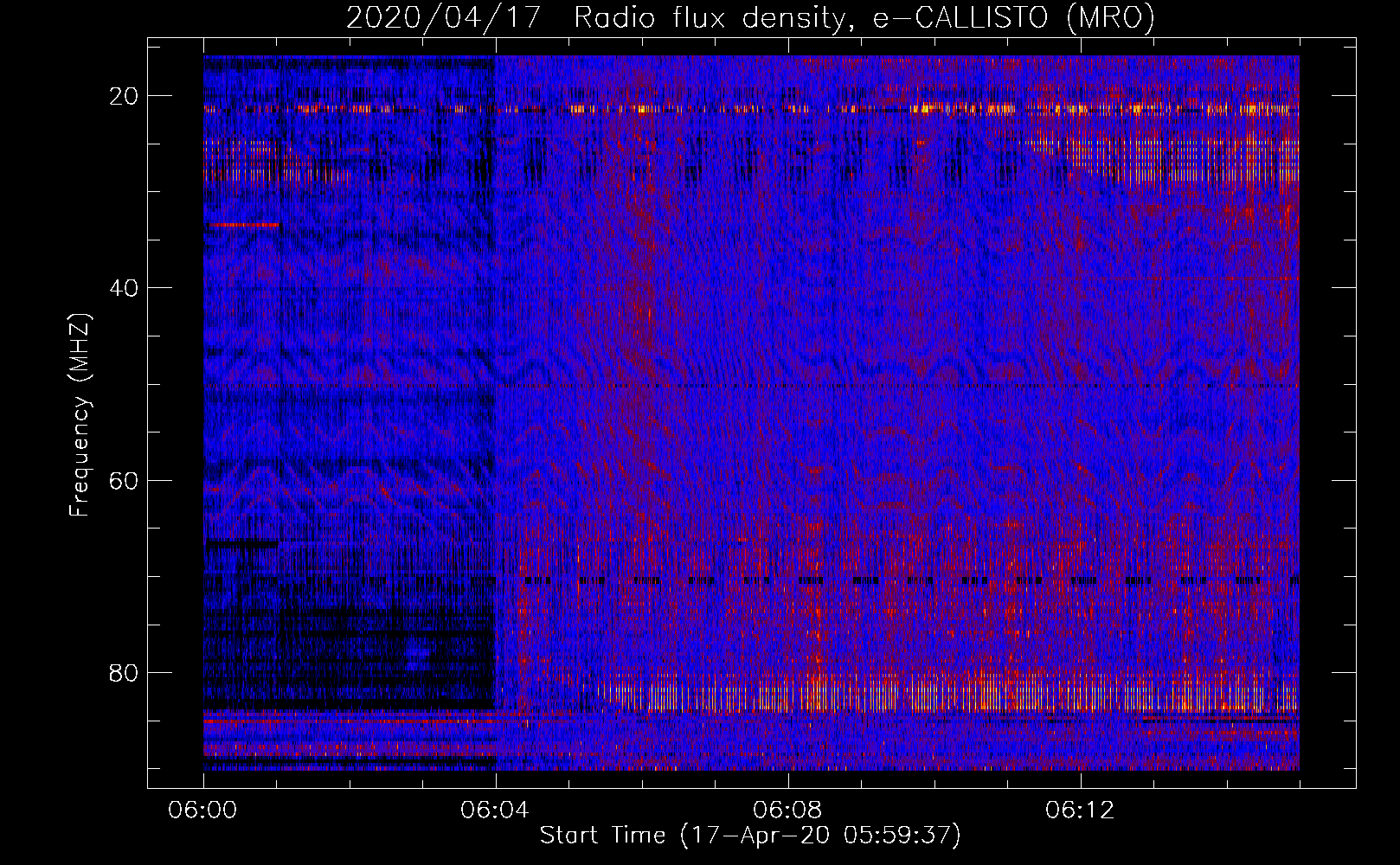
Task: Click the '06:00' time tick label
Action: 203,811
